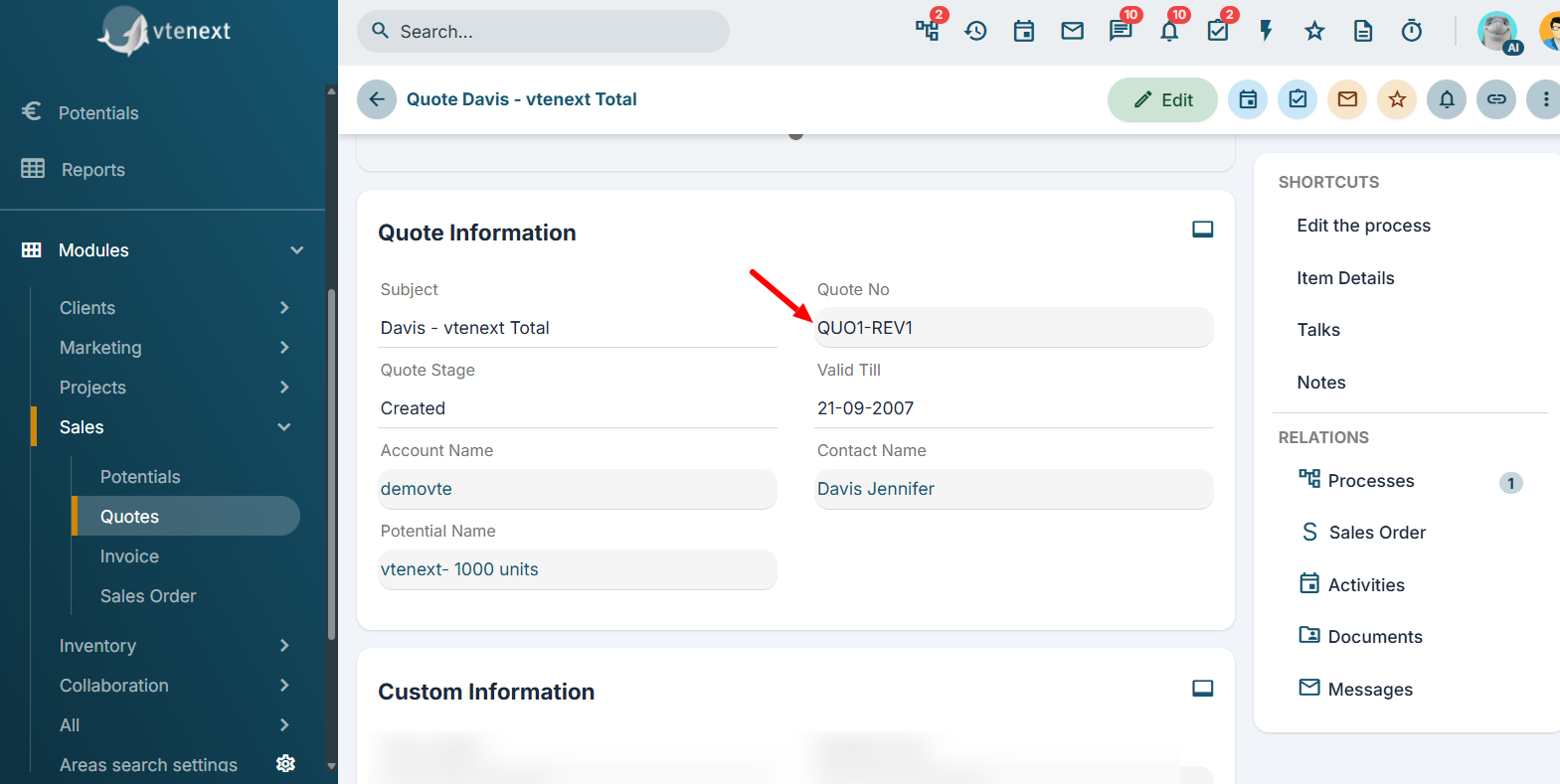This screenshot has width=1560, height=784.
Task: Open the mail envelope icon in top toolbar
Action: (1072, 31)
